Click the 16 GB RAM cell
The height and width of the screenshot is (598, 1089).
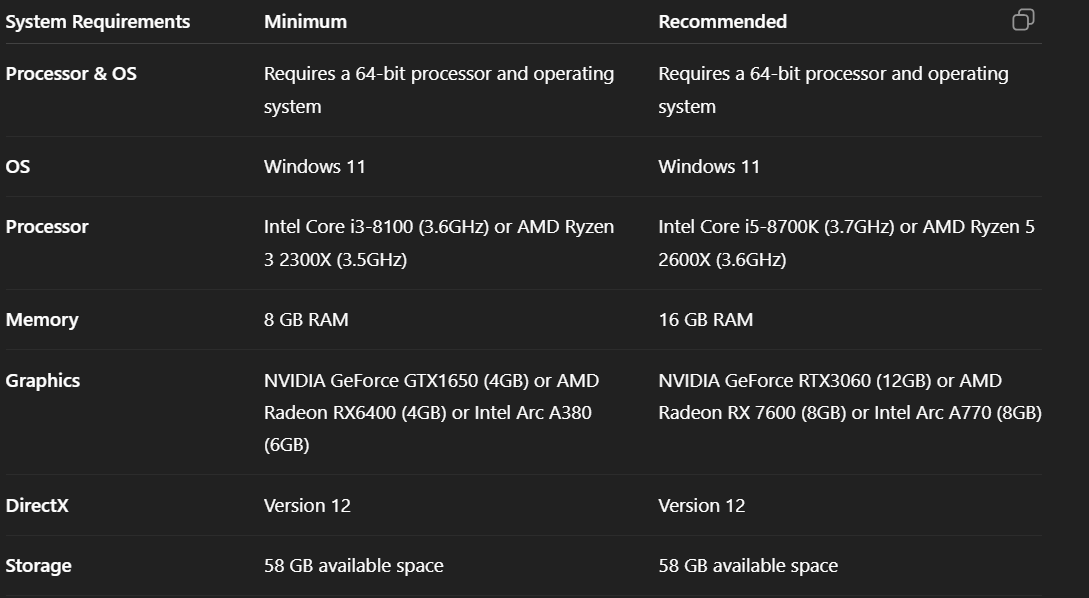(705, 320)
